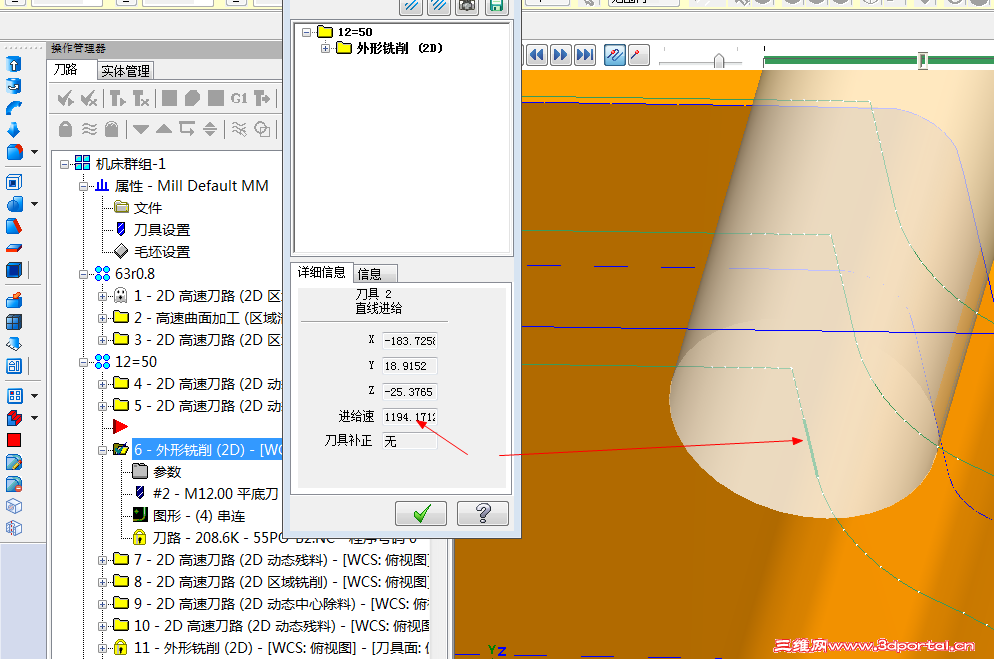
Task: Confirm dialog with green checkmark button
Action: [x=421, y=513]
